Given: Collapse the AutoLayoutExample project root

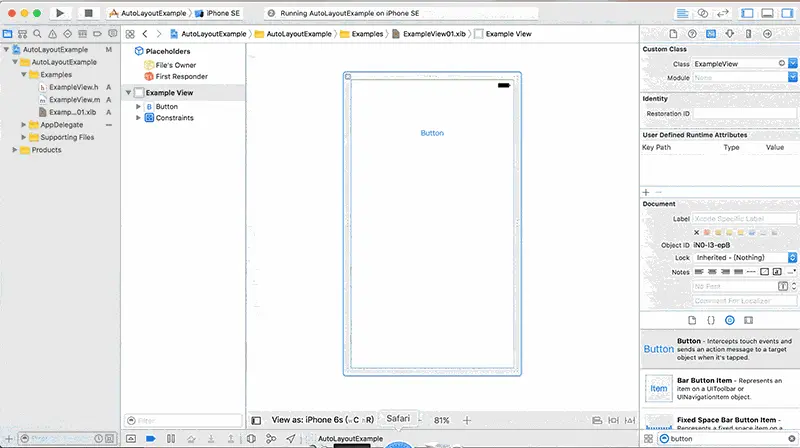Looking at the screenshot, I should tap(6, 49).
